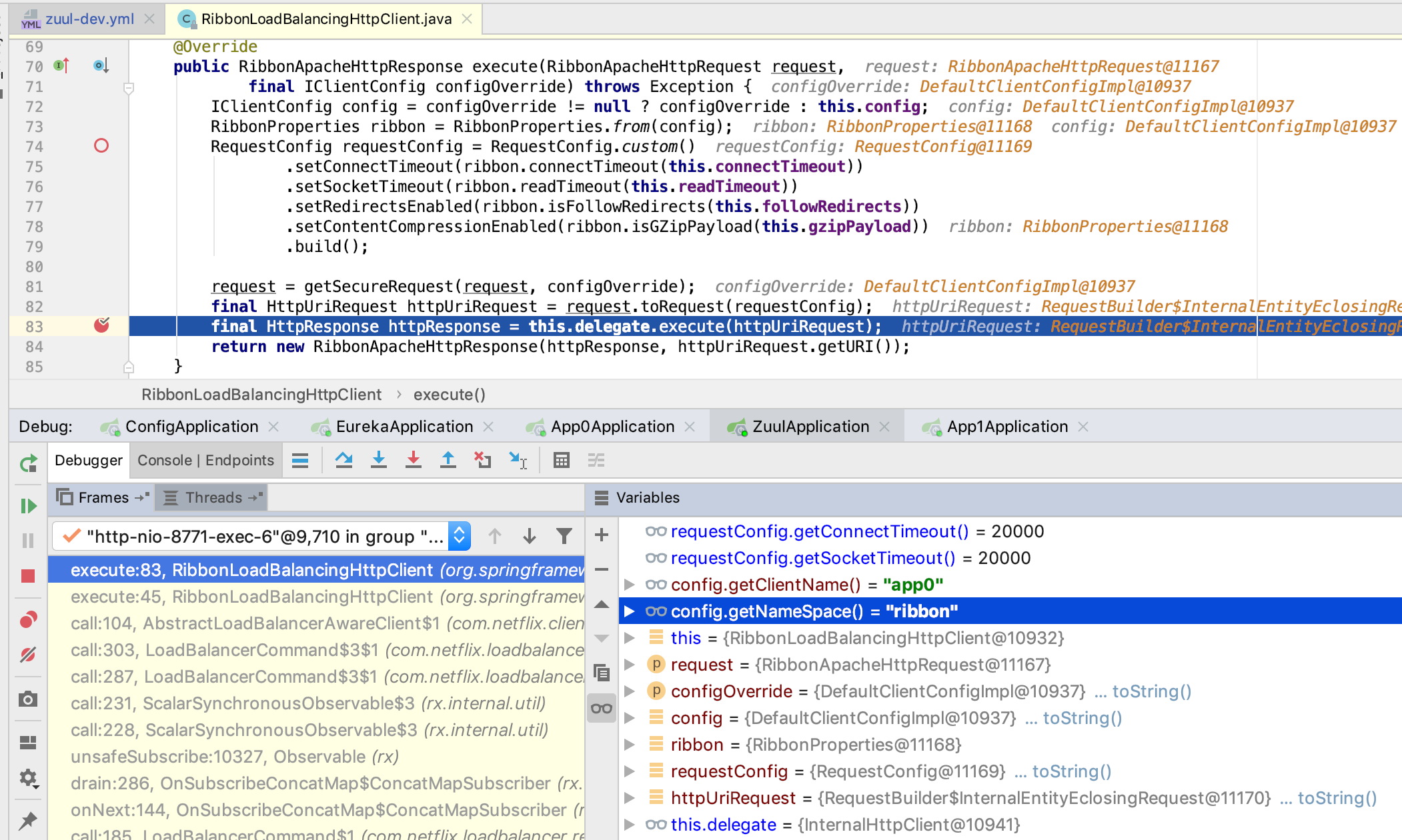Select previous frame arrow

(x=495, y=536)
